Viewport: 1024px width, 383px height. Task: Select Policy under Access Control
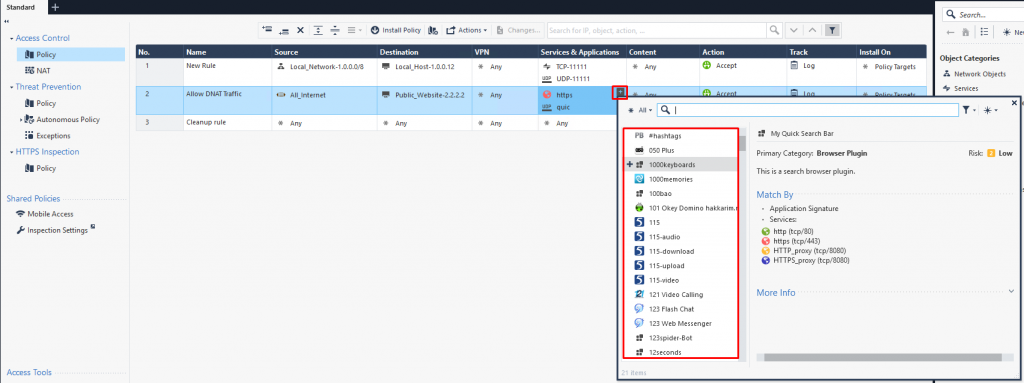click(x=71, y=55)
